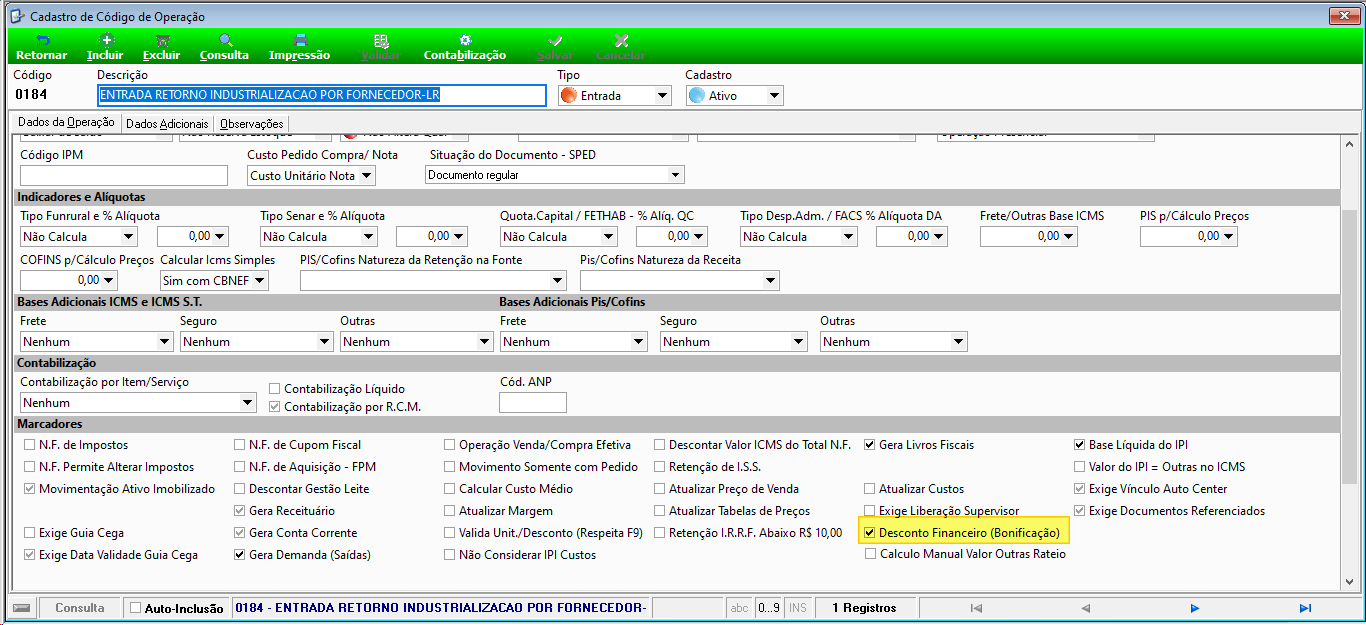The width and height of the screenshot is (1366, 625).
Task: Open the Contabilização gear icon
Action: coord(465,40)
